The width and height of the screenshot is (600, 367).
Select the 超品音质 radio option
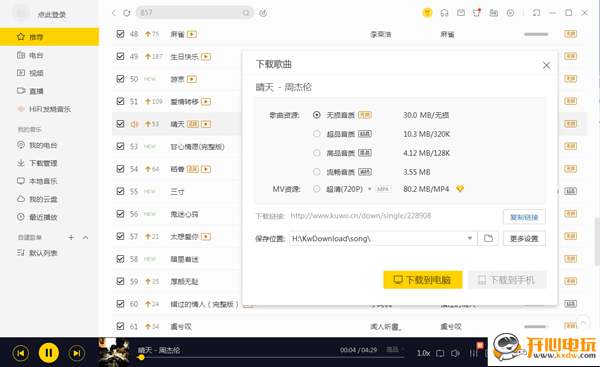pos(316,134)
